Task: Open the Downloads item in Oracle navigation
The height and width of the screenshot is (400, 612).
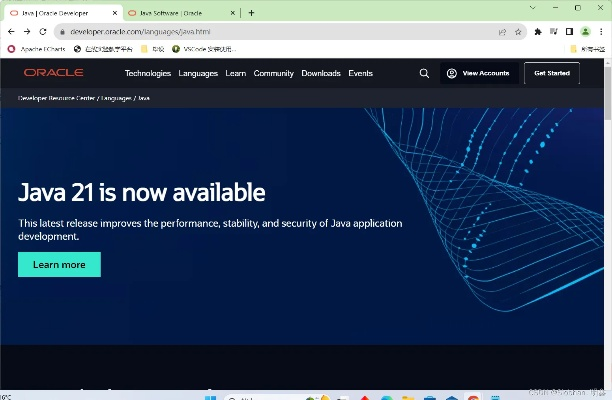Action: pyautogui.click(x=320, y=73)
